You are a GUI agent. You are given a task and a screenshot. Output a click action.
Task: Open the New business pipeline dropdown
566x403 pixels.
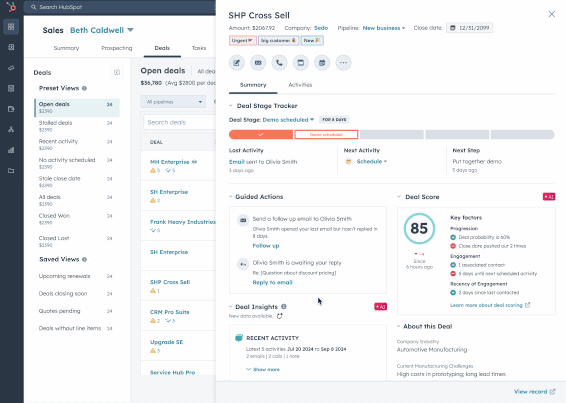click(384, 28)
